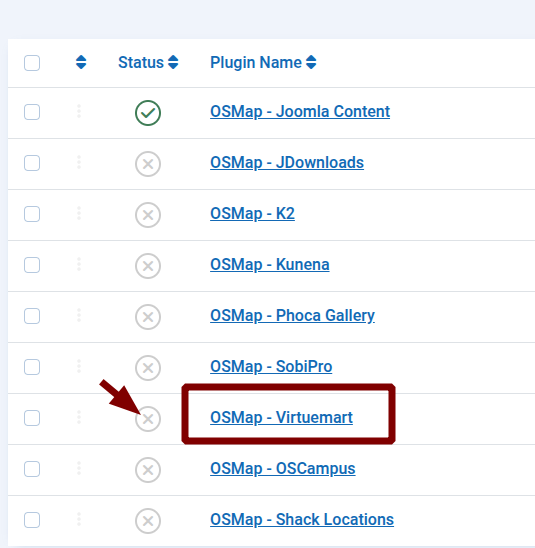Click drag handle of Phoca Gallery row
This screenshot has height=548, width=535.
(x=79, y=315)
